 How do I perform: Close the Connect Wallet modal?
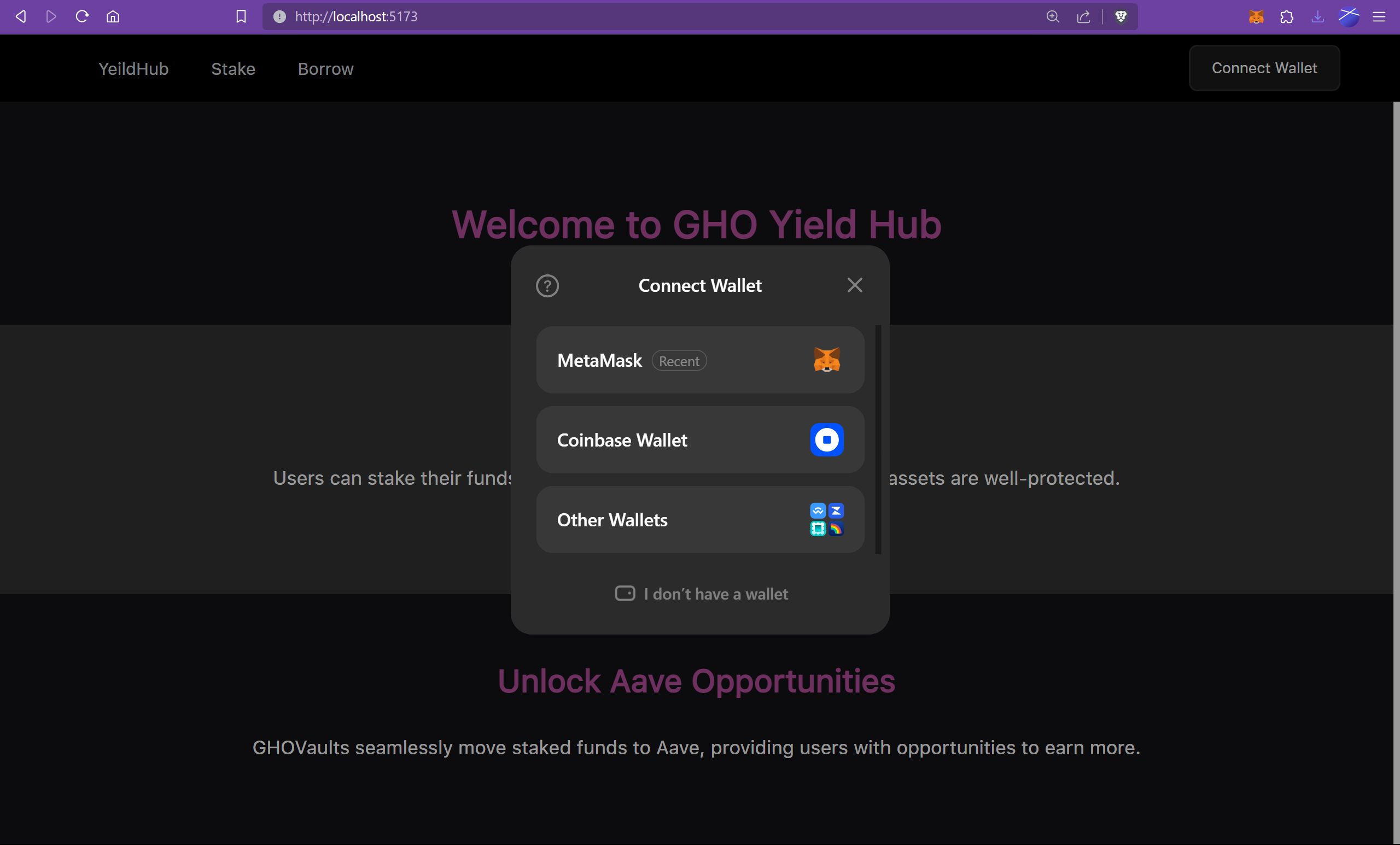click(x=854, y=285)
